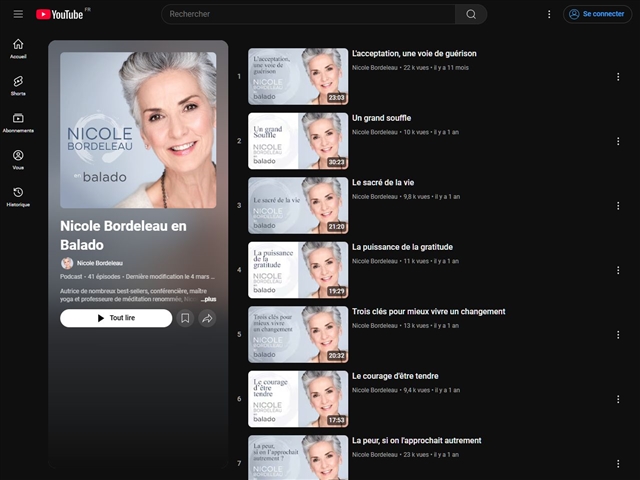Open Shorts from sidebar
The height and width of the screenshot is (480, 640).
(x=18, y=86)
